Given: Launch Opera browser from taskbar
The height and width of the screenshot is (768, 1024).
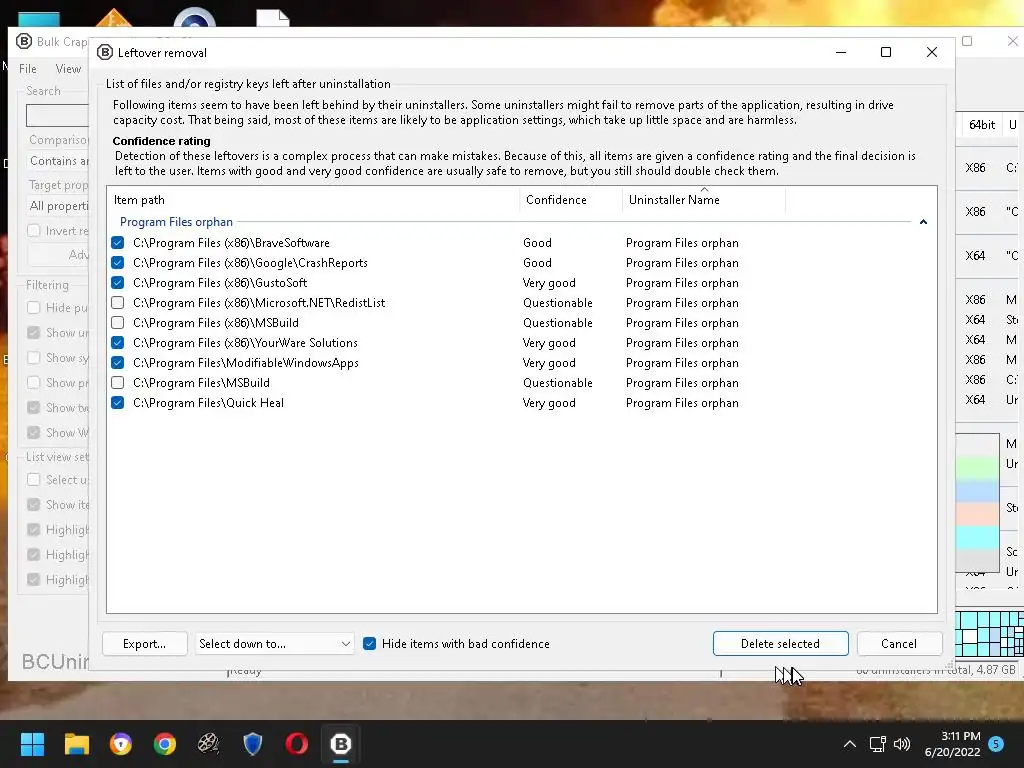Looking at the screenshot, I should coord(296,744).
